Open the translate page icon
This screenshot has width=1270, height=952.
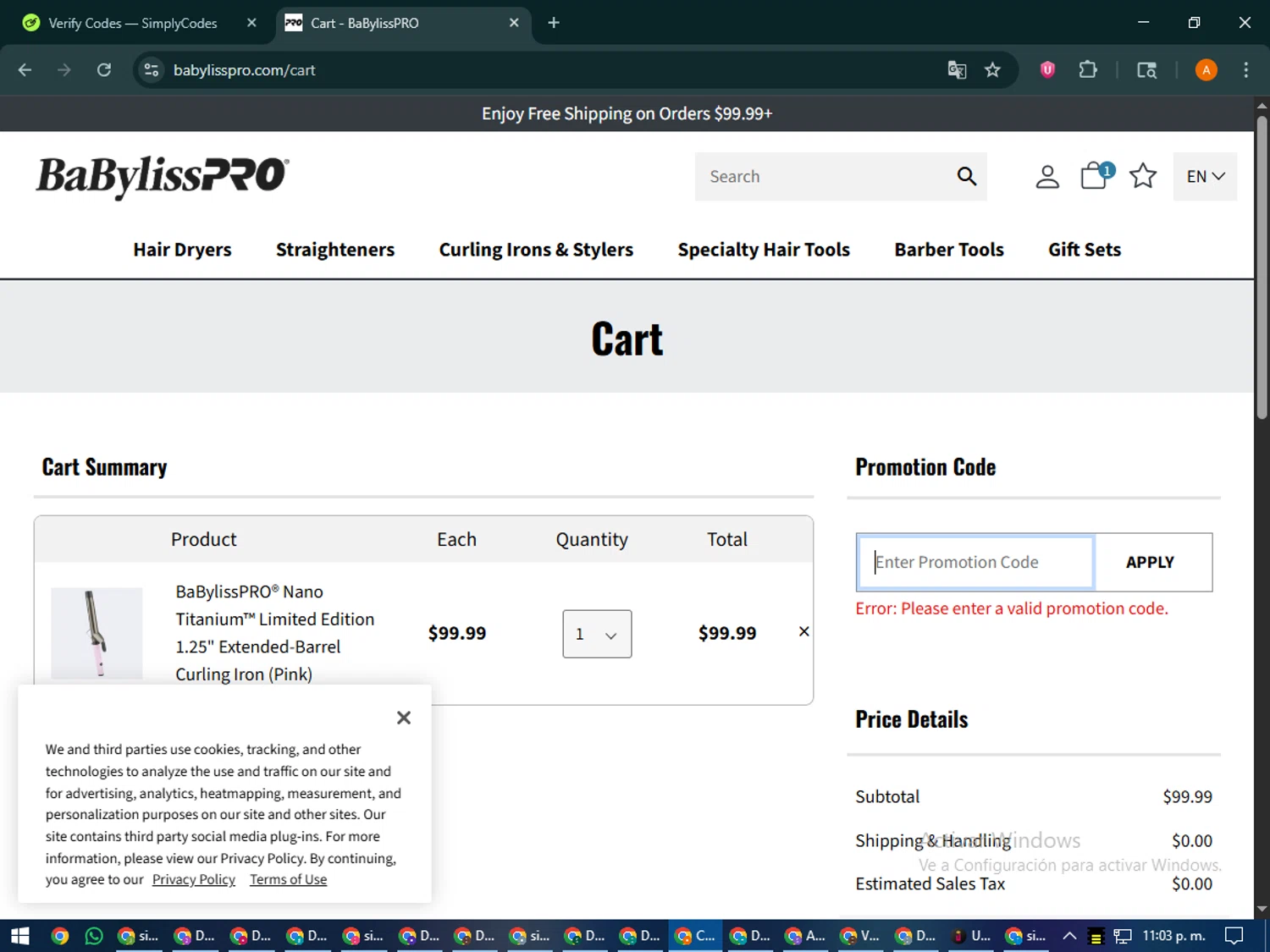point(957,70)
